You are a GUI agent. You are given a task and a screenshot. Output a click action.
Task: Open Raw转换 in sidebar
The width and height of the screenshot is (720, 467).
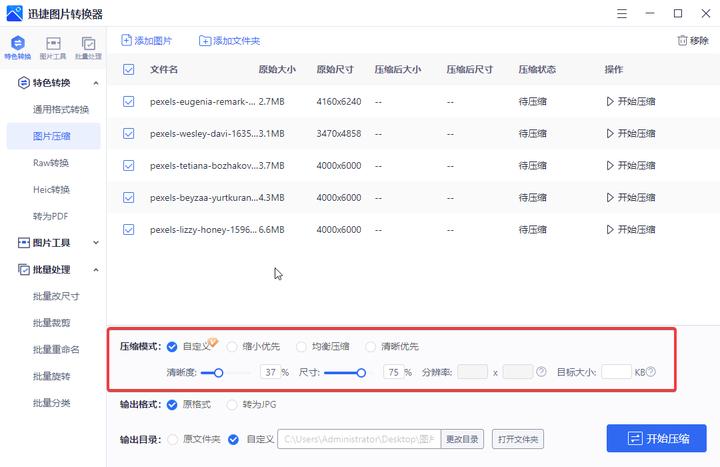51,163
